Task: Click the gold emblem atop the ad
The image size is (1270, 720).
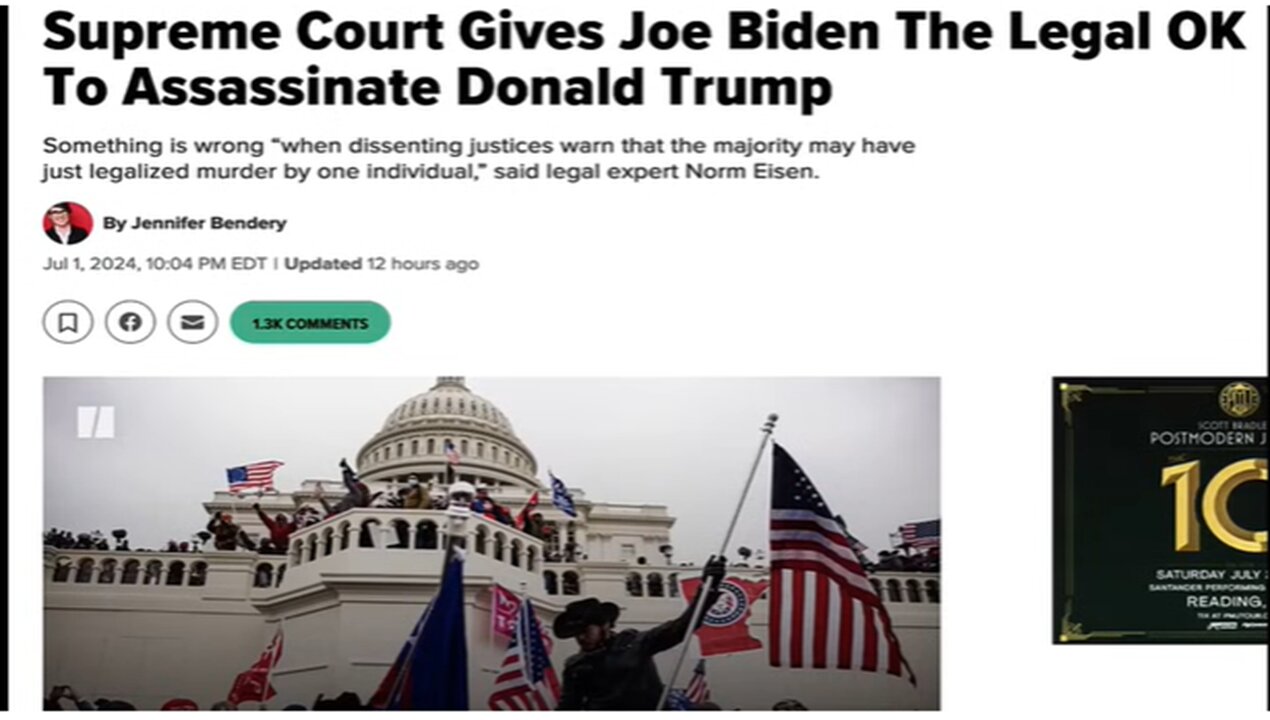Action: [x=1239, y=400]
